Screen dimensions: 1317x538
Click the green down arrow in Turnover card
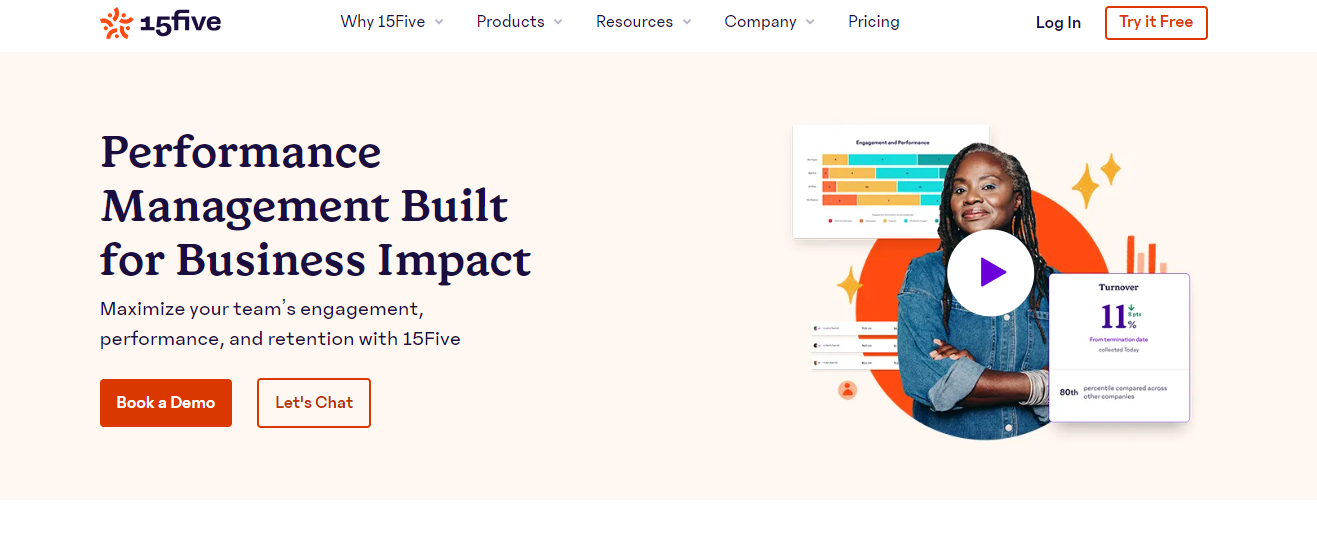tap(1132, 308)
